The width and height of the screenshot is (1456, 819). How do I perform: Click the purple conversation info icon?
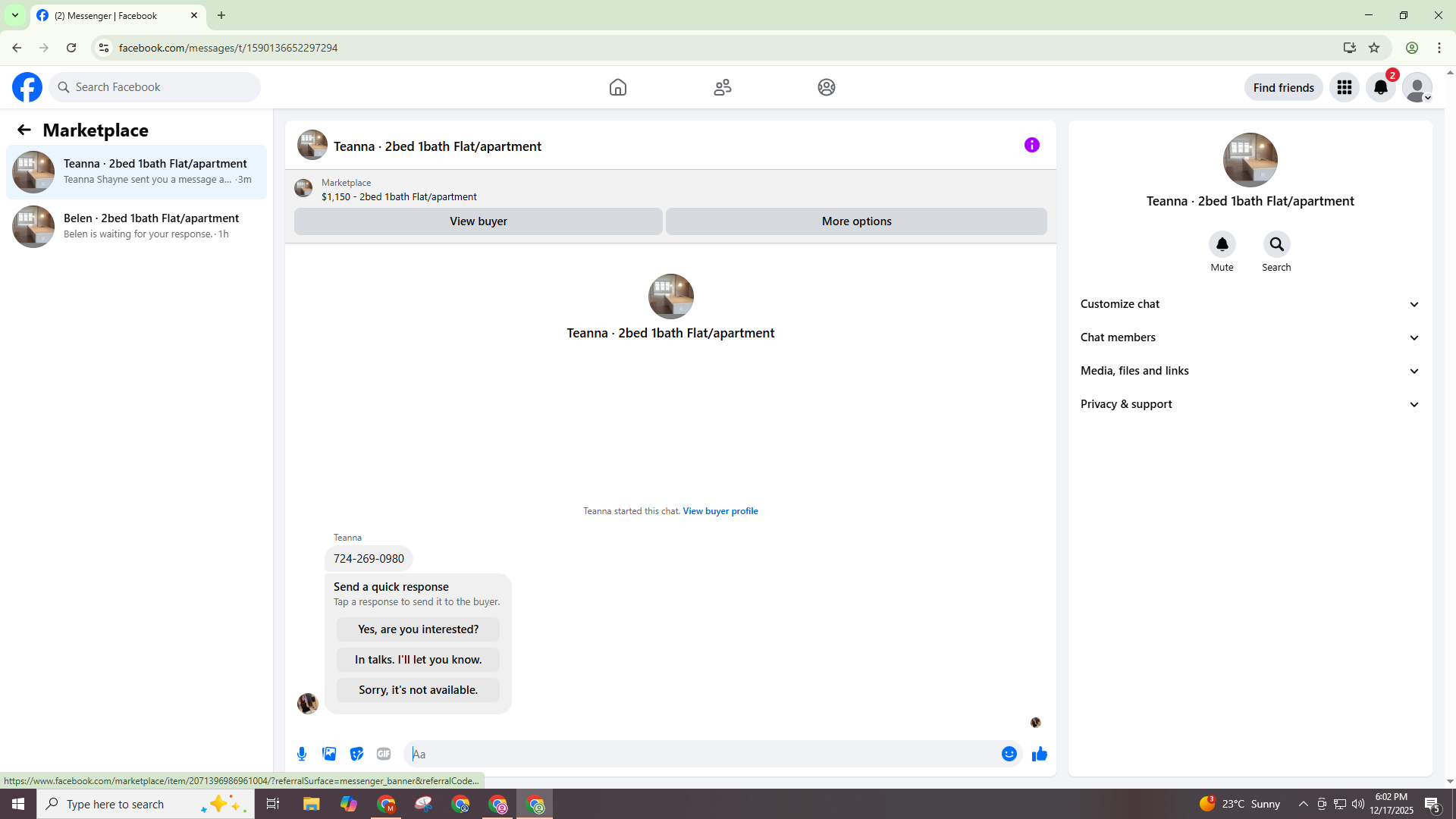click(1031, 145)
